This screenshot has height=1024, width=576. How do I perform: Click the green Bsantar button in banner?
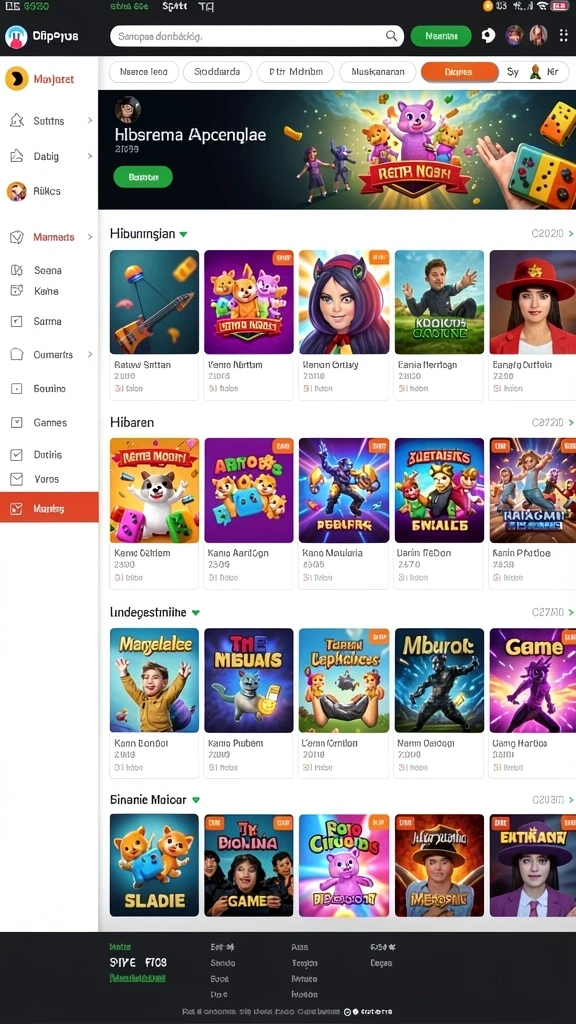(x=143, y=176)
